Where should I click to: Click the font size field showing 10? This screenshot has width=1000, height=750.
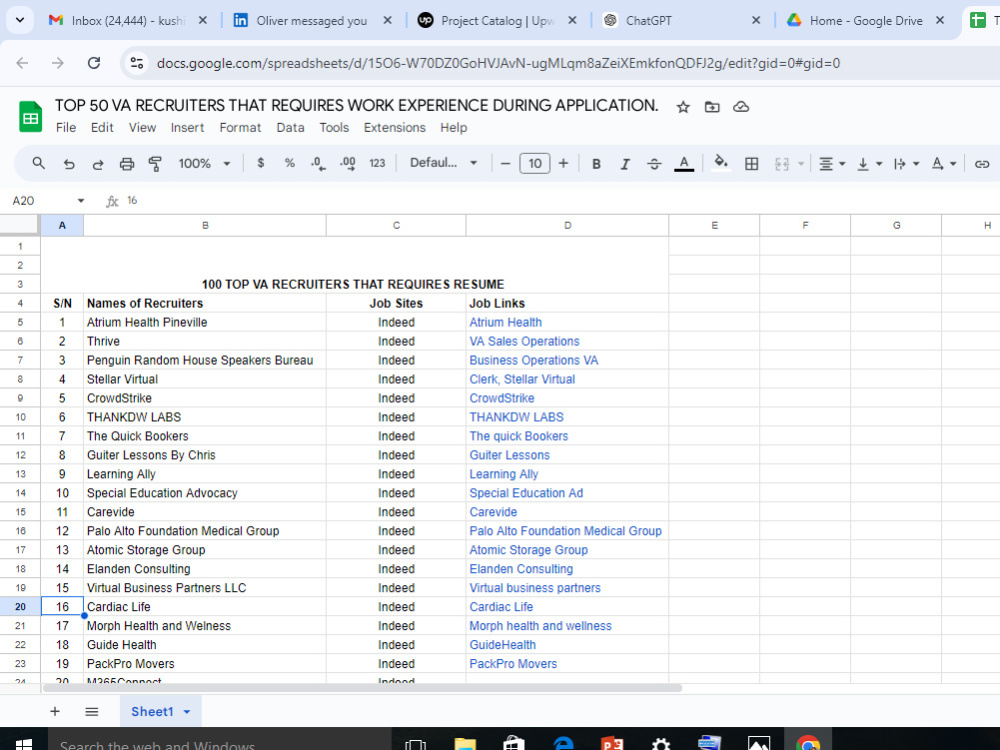point(534,164)
